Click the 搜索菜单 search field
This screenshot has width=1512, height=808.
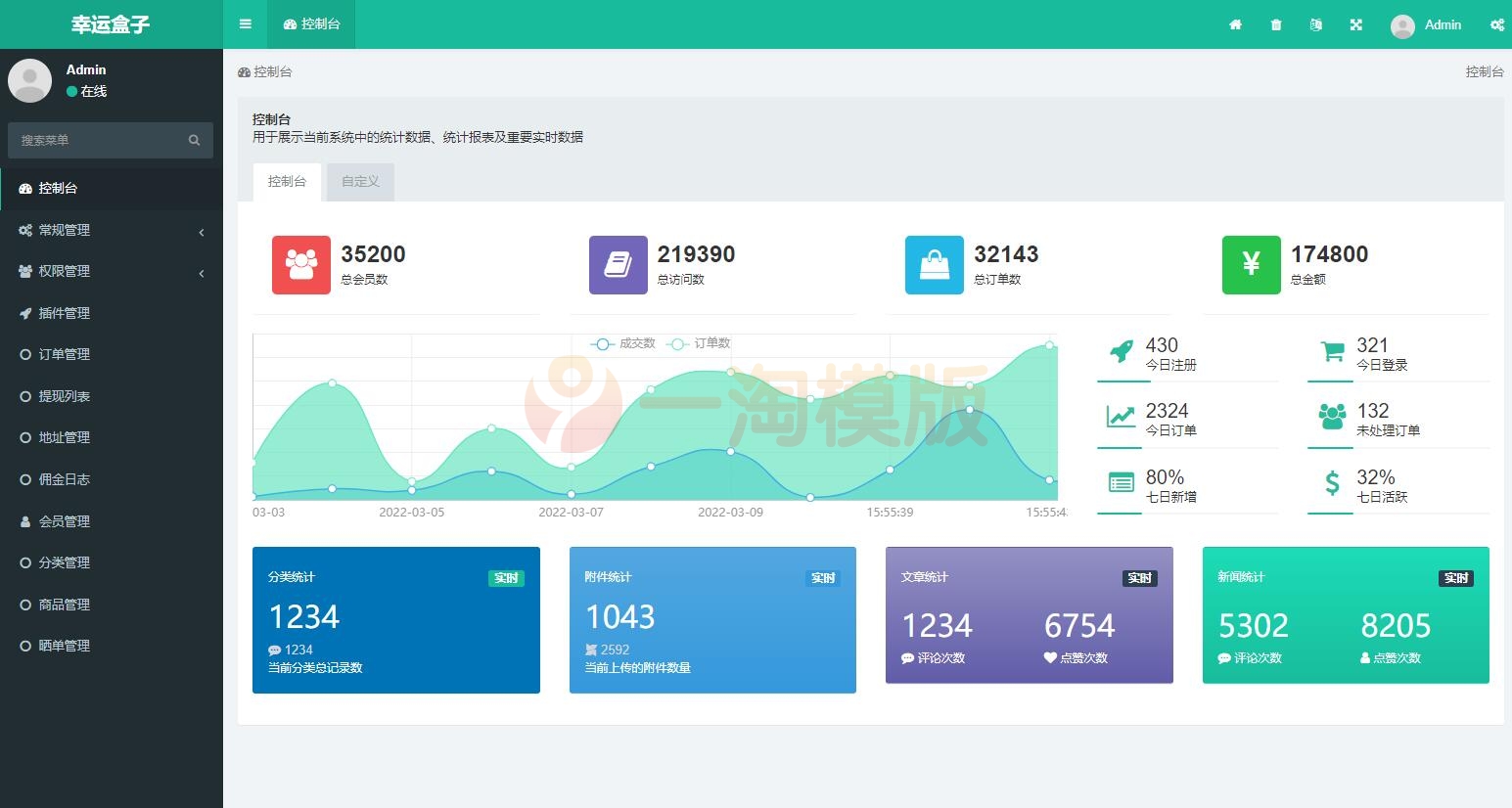pyautogui.click(x=96, y=140)
